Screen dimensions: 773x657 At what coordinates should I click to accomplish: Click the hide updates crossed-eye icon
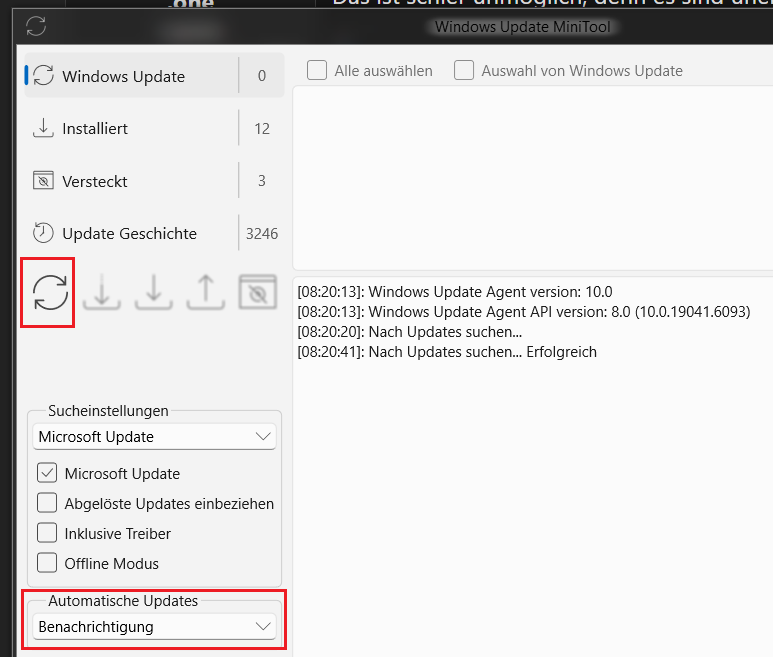point(257,293)
